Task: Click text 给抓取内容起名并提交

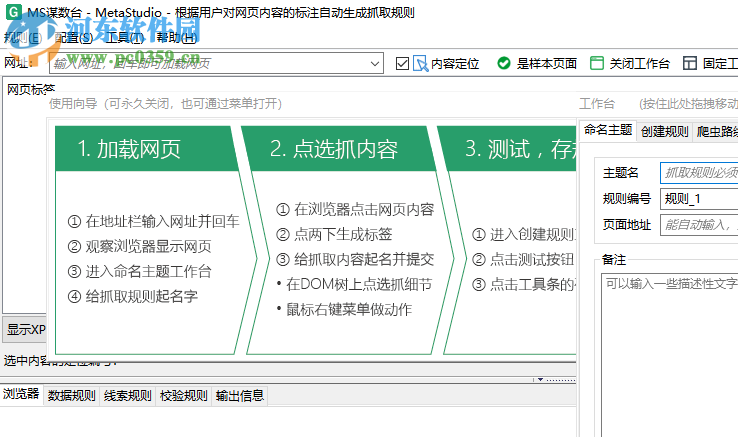Action: (364, 259)
